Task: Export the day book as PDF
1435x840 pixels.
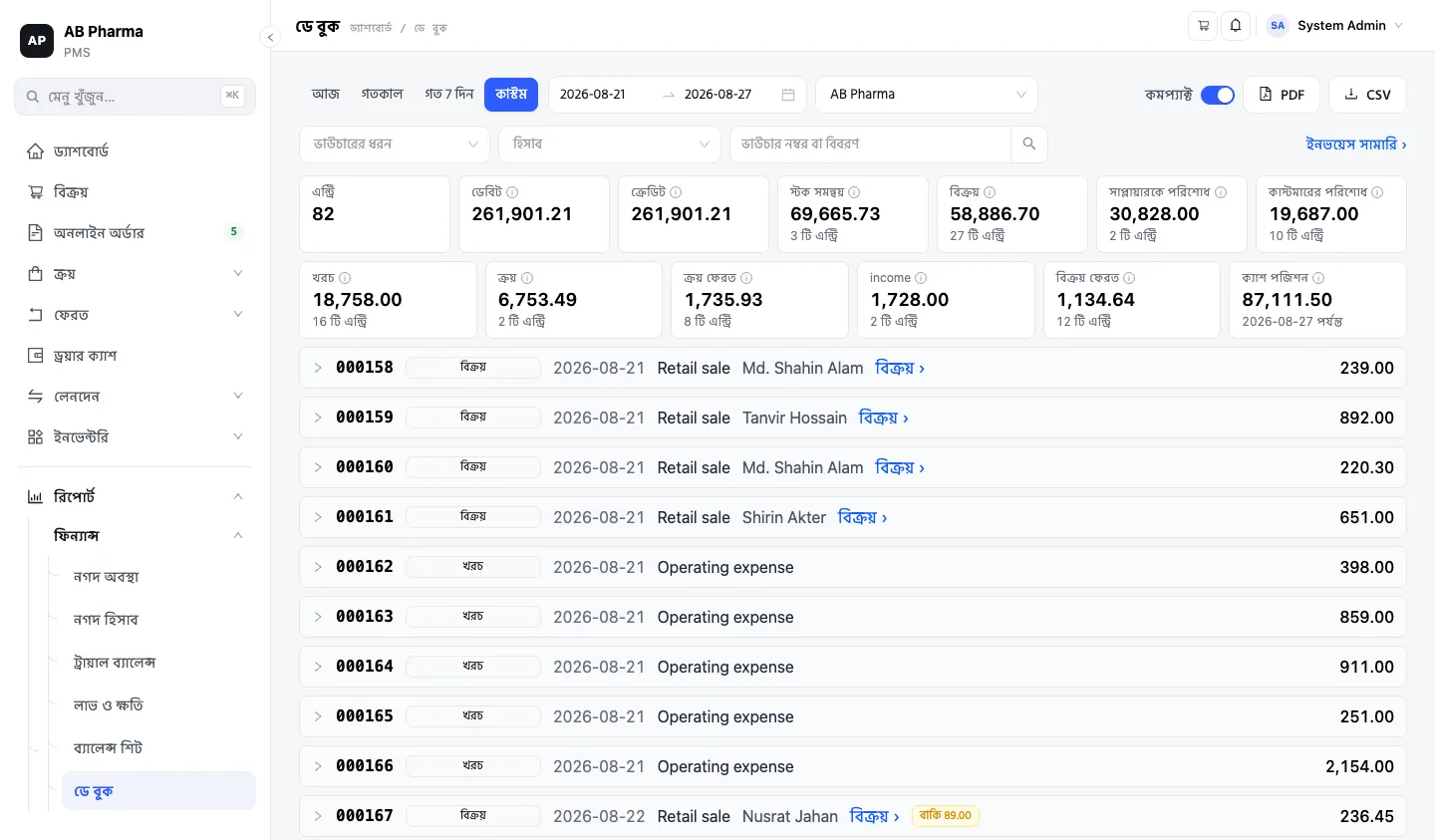Action: 1282,95
